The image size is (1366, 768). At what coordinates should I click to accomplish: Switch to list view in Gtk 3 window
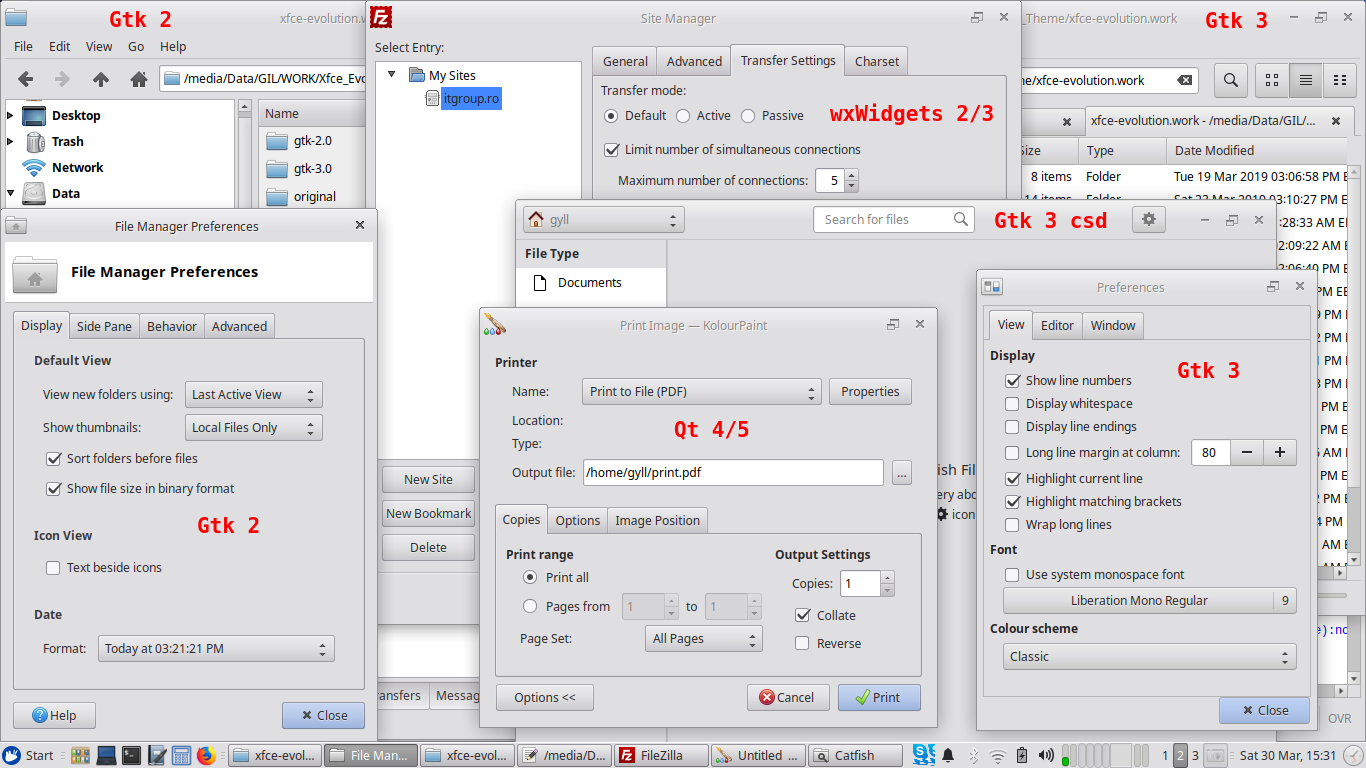[x=1305, y=80]
